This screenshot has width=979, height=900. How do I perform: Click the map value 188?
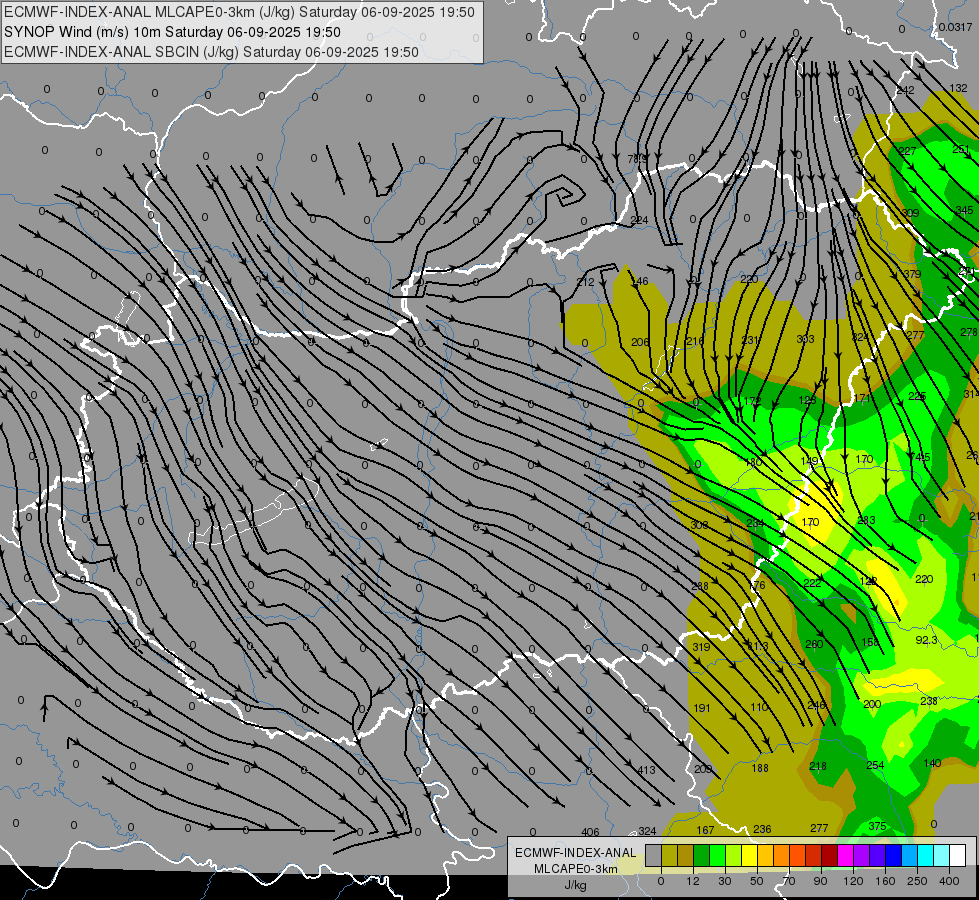[760, 768]
